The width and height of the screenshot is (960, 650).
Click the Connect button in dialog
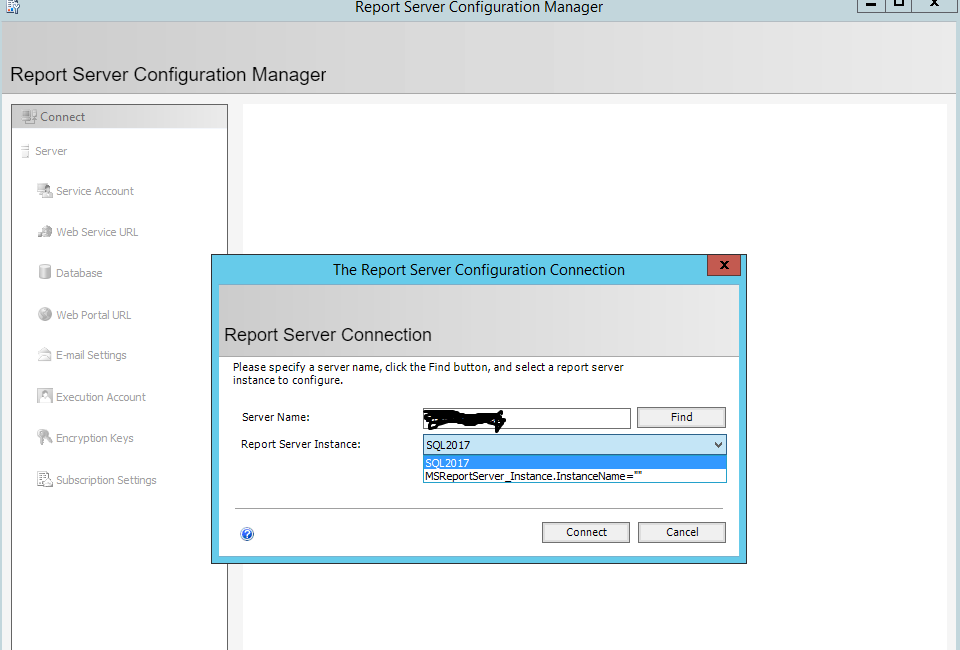pos(586,532)
